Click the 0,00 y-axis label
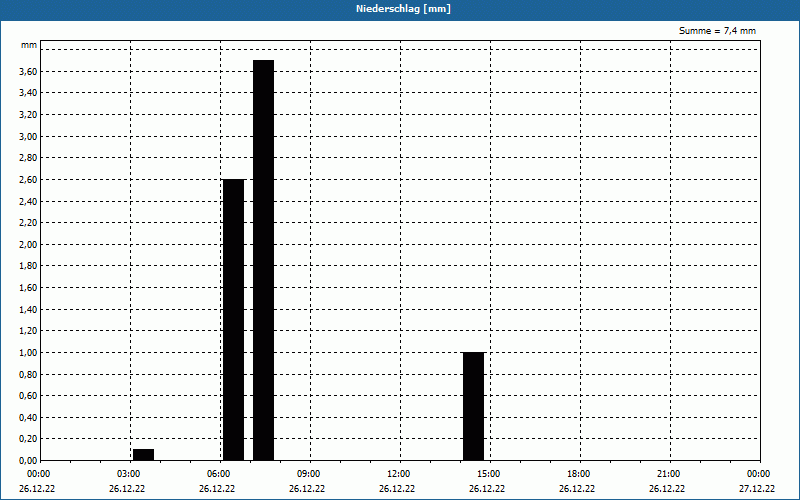The width and height of the screenshot is (800, 500). coord(28,460)
